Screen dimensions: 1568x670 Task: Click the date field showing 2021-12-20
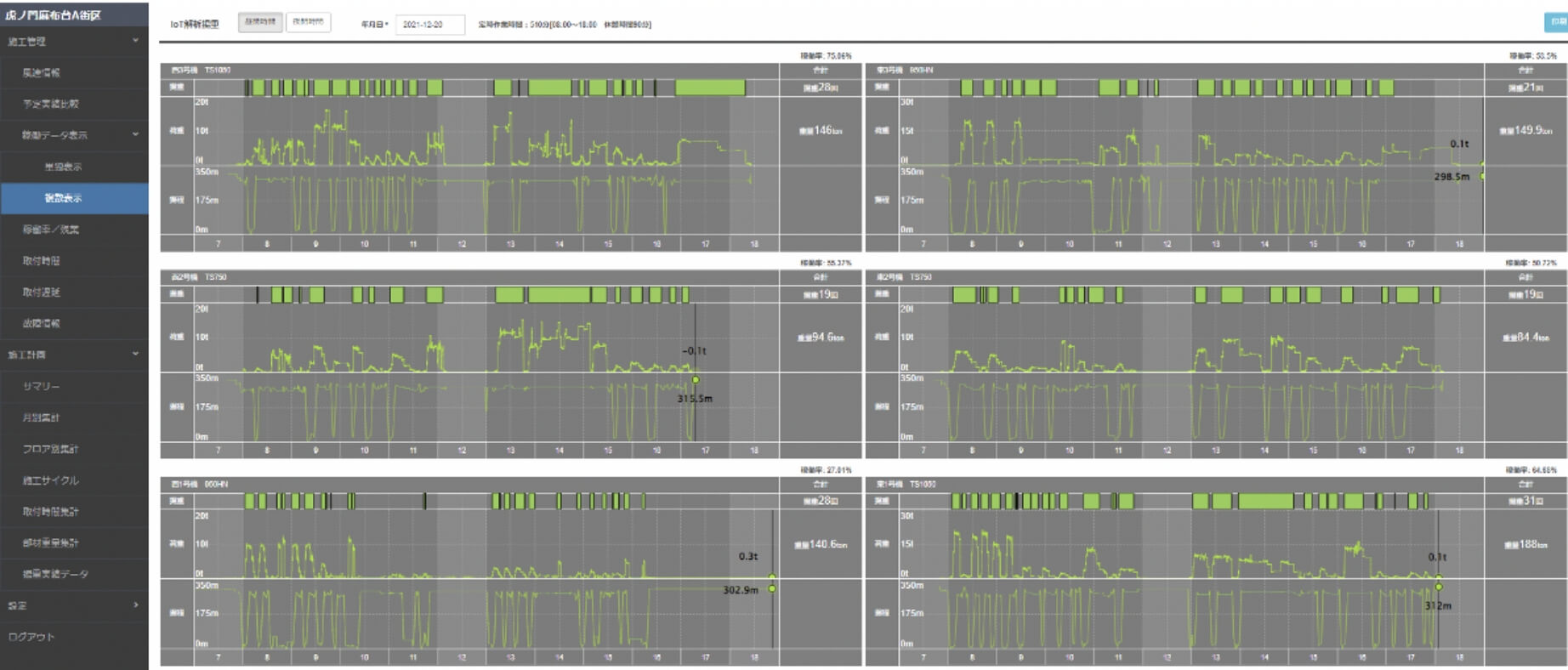pyautogui.click(x=429, y=25)
